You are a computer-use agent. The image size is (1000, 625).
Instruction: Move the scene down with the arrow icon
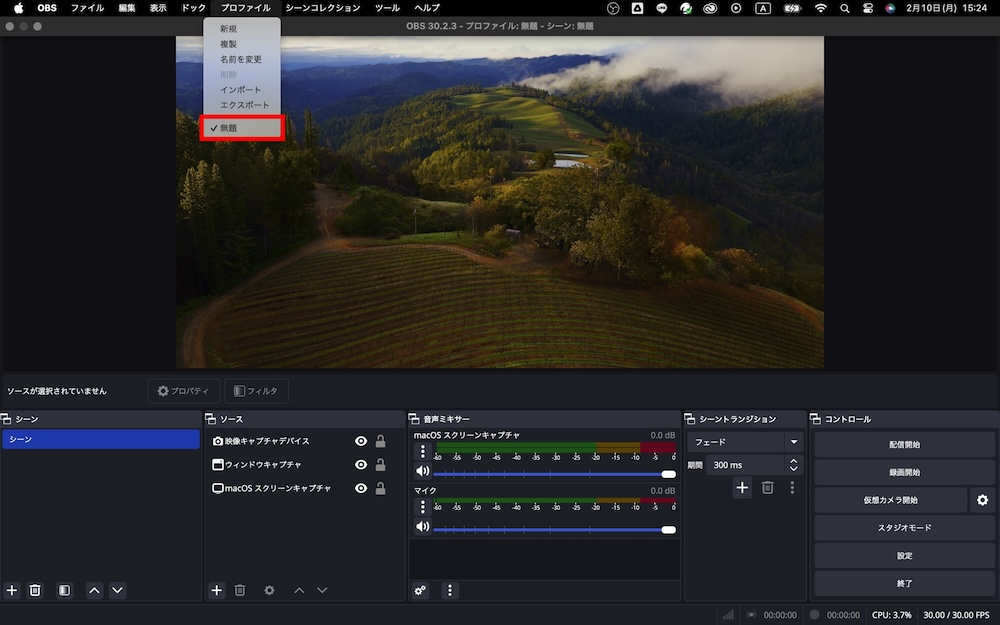point(117,590)
